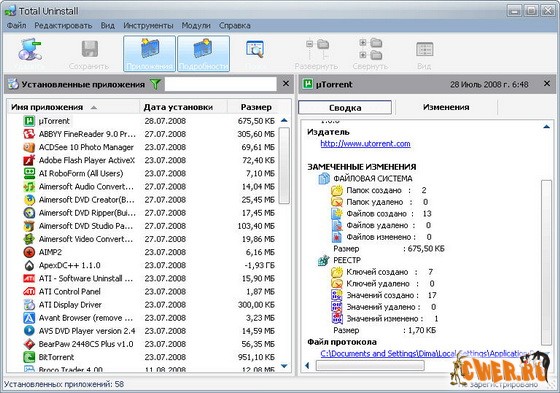Click the details pane horizontal scrollbar
The width and height of the screenshot is (560, 393).
click(x=370, y=365)
